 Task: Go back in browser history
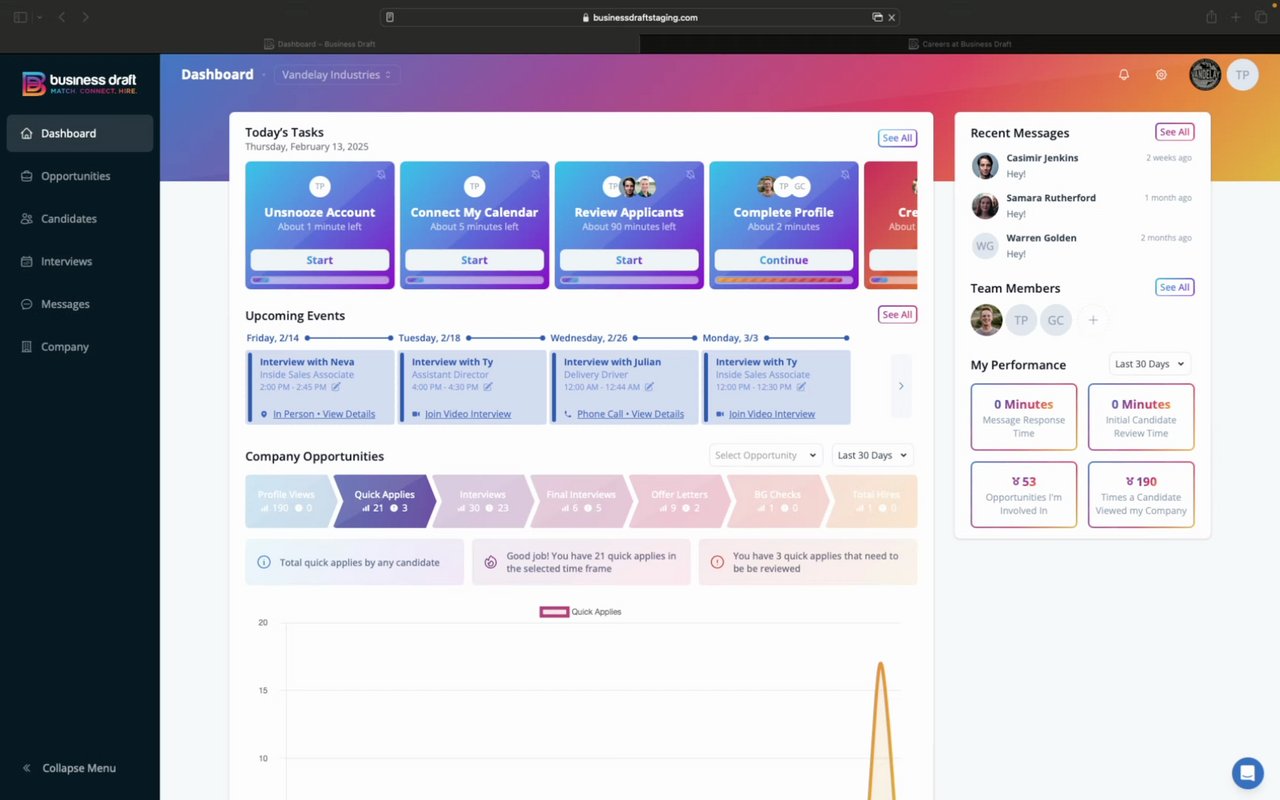(x=62, y=17)
